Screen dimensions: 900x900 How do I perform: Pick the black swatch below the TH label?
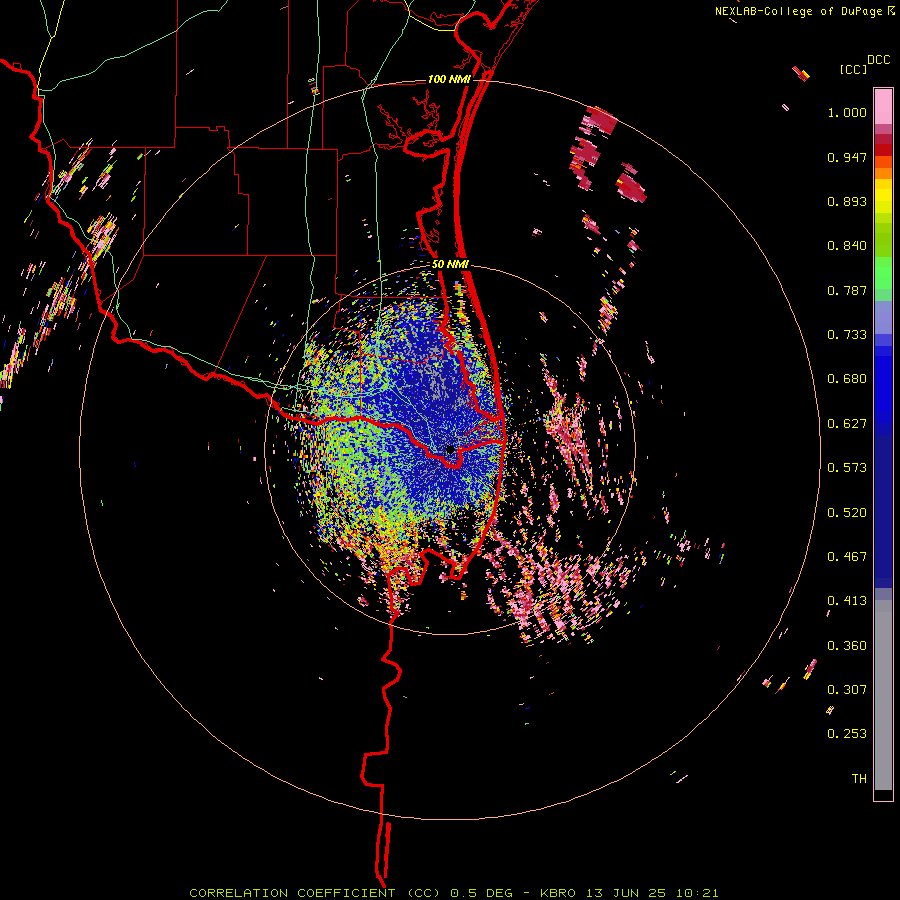click(x=883, y=795)
